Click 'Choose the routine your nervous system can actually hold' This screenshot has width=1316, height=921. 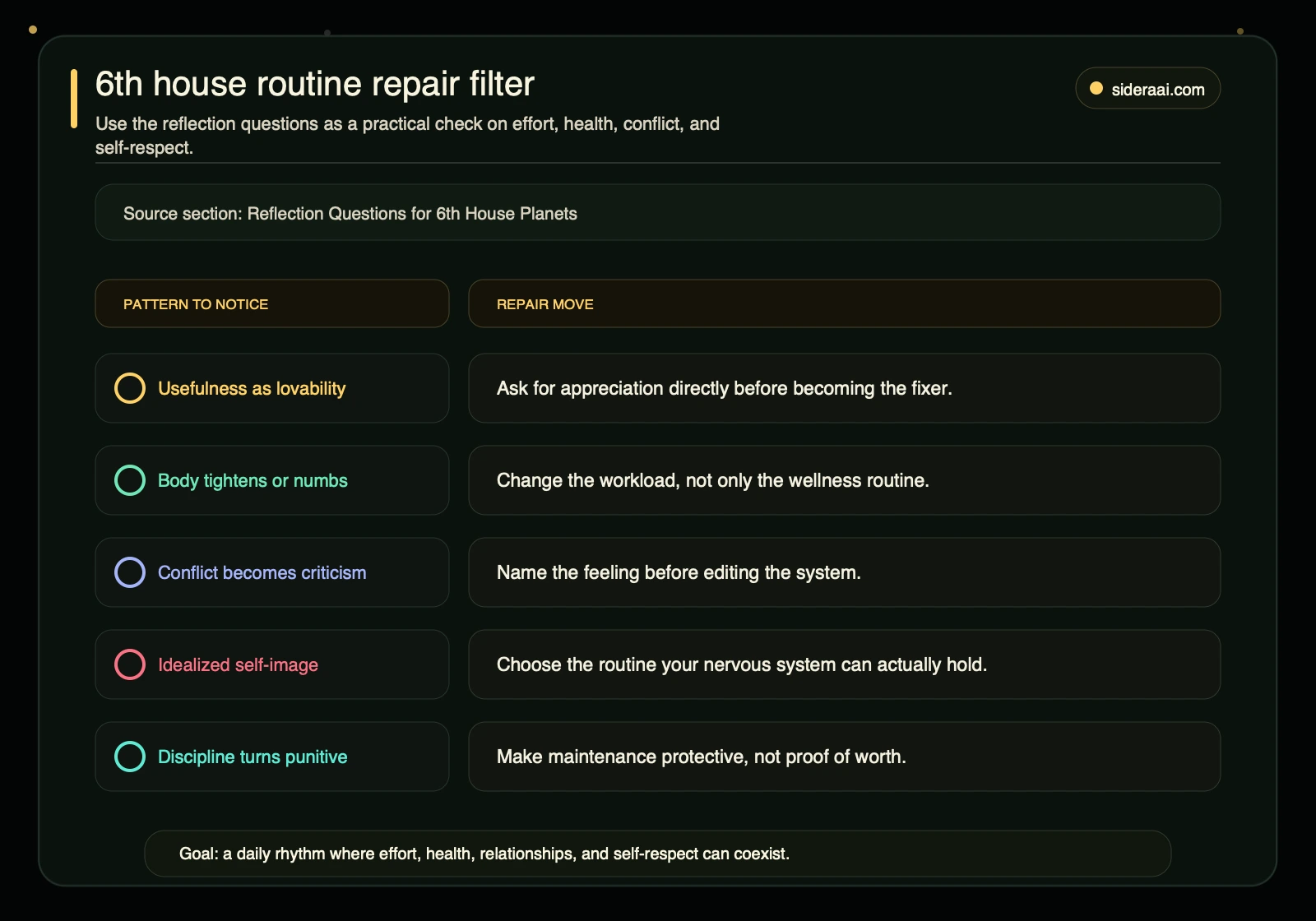coord(741,664)
